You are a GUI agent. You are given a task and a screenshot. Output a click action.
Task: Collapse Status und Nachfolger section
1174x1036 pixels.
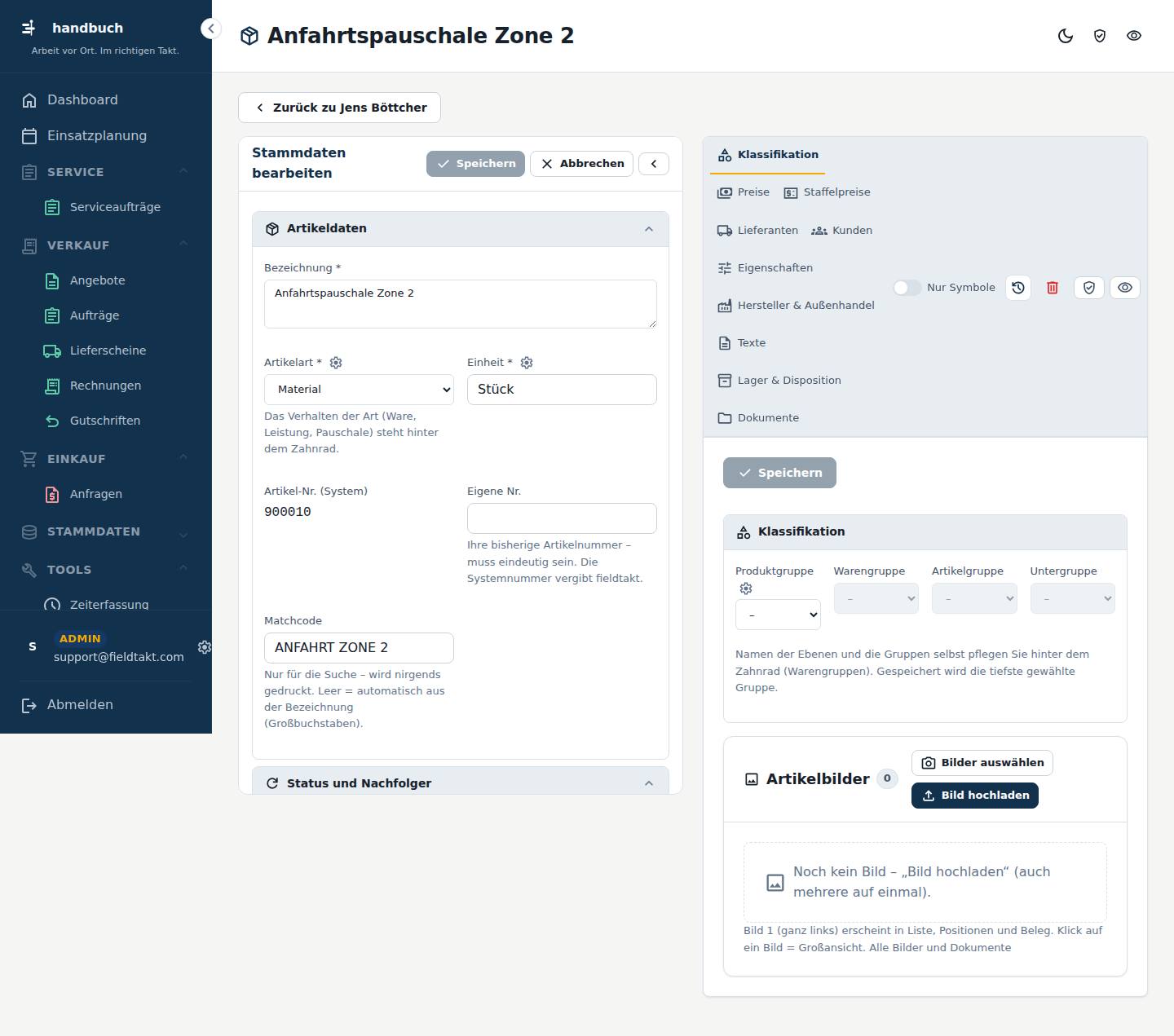[461, 783]
